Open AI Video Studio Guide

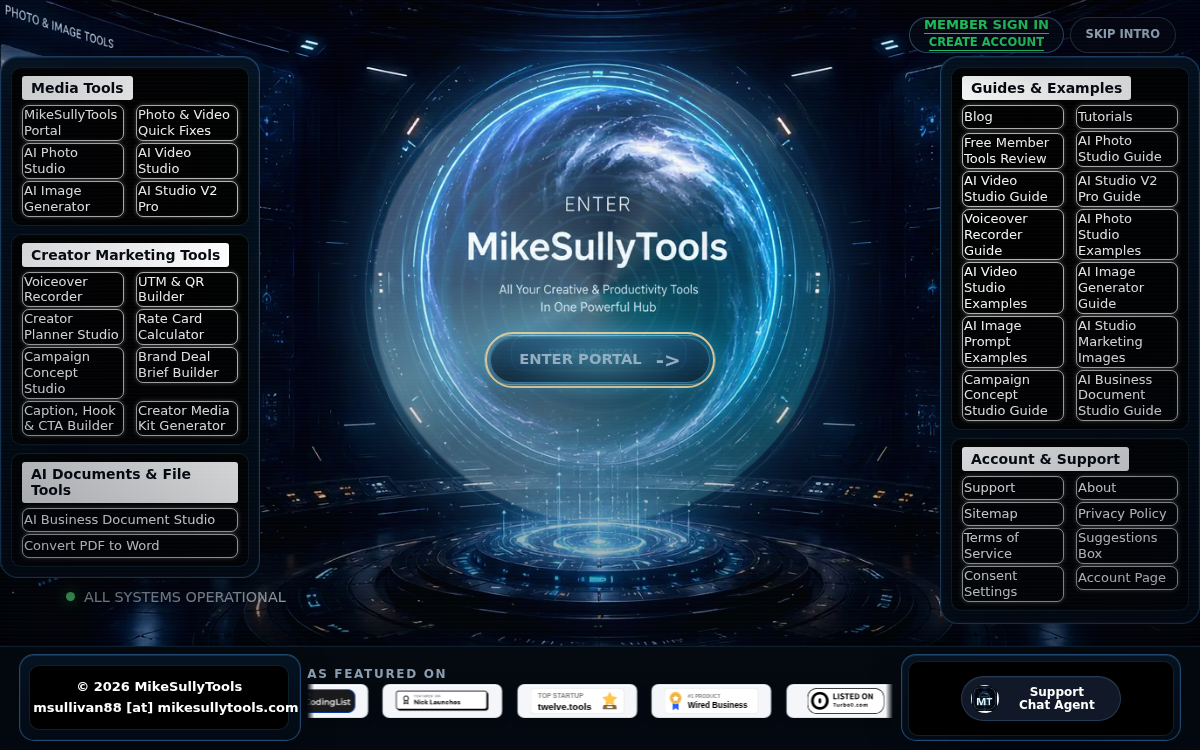[1013, 189]
